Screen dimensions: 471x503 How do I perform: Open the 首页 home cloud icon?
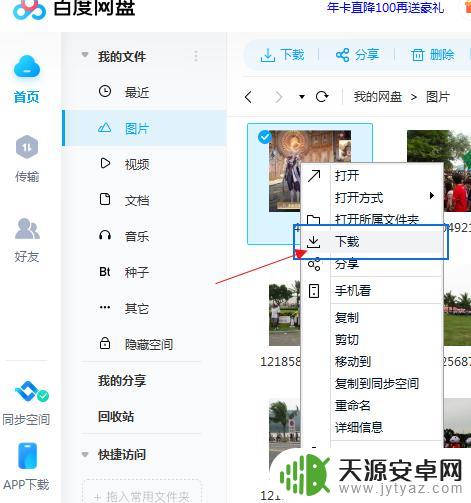[x=27, y=66]
